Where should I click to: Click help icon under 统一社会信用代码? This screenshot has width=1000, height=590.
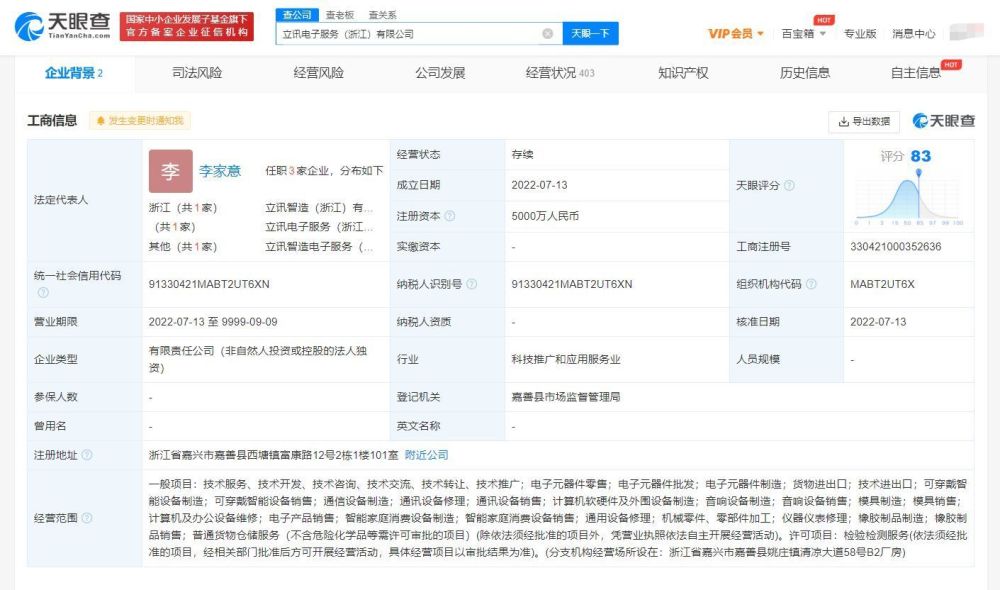point(43,292)
